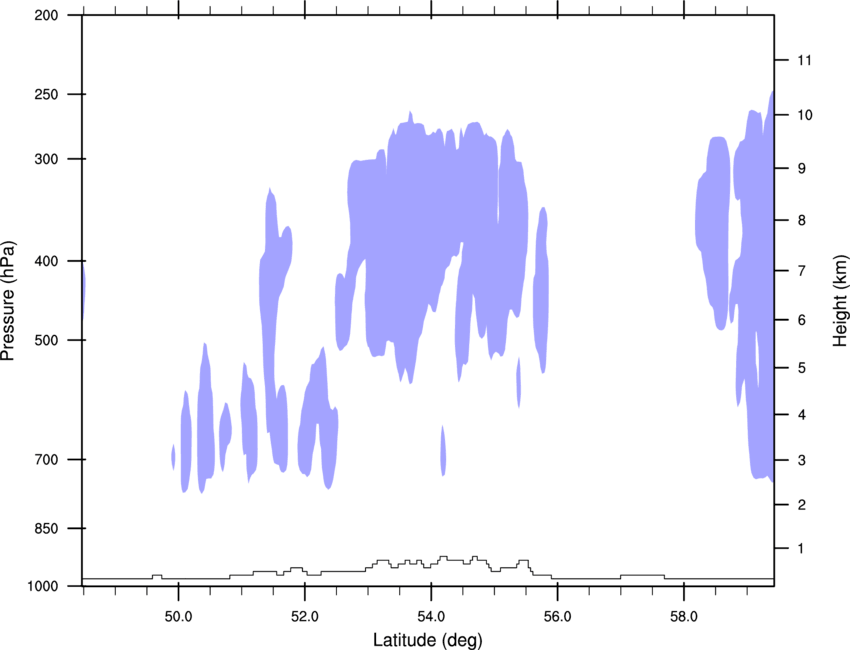The image size is (850, 650).
Task: Click the 400 pressure tick label
Action: click(x=46, y=261)
